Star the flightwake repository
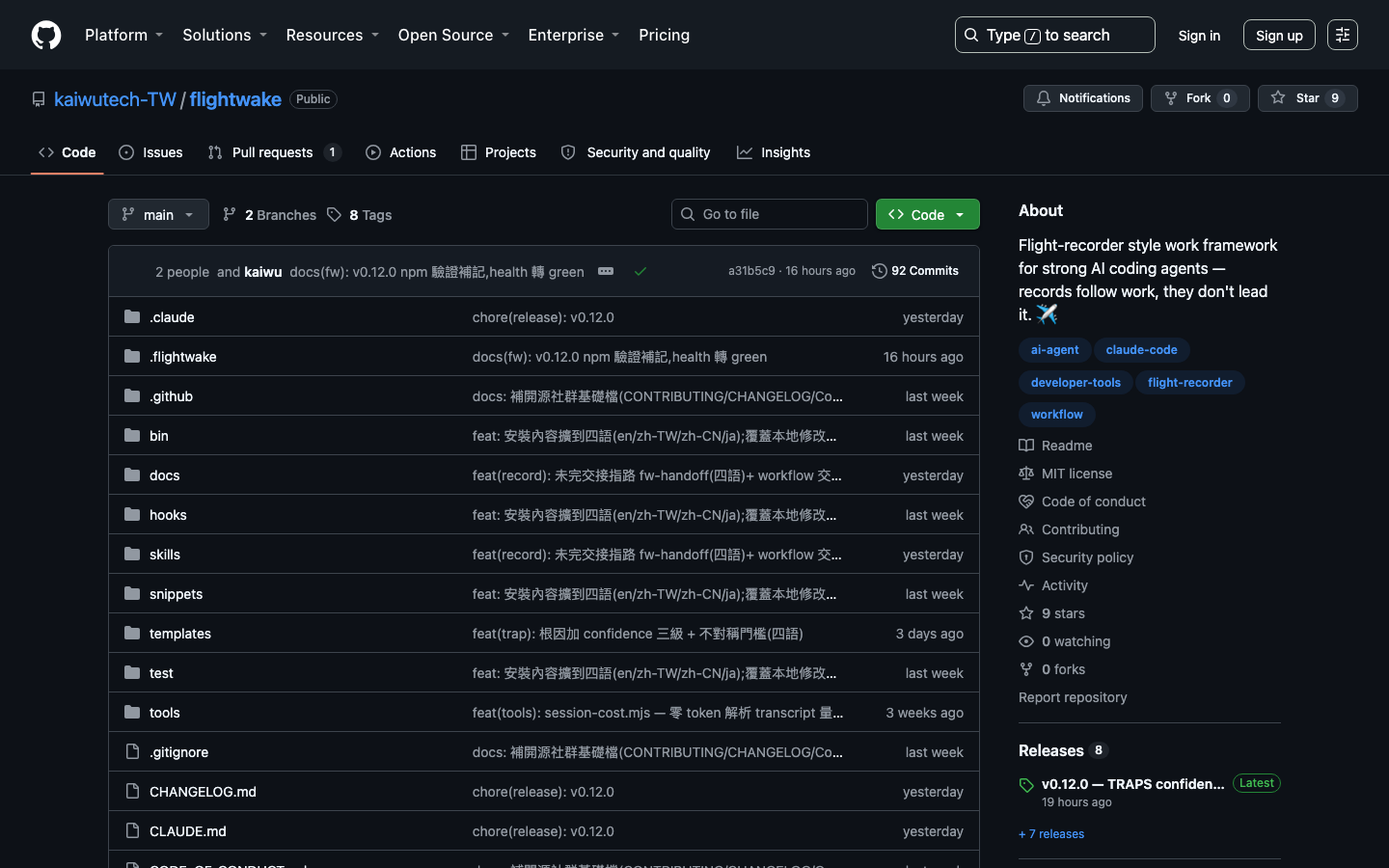This screenshot has width=1389, height=868. 1307,98
